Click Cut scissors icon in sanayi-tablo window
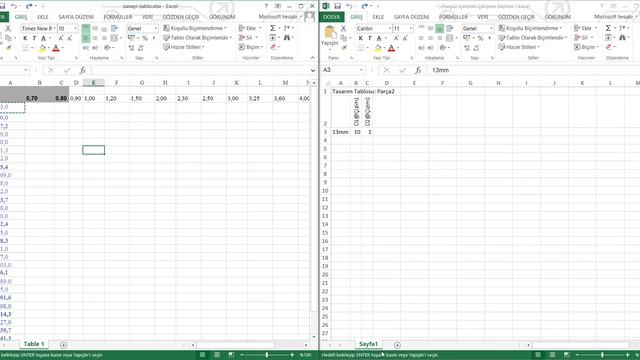640x360 pixels. pyautogui.click(x=7, y=28)
